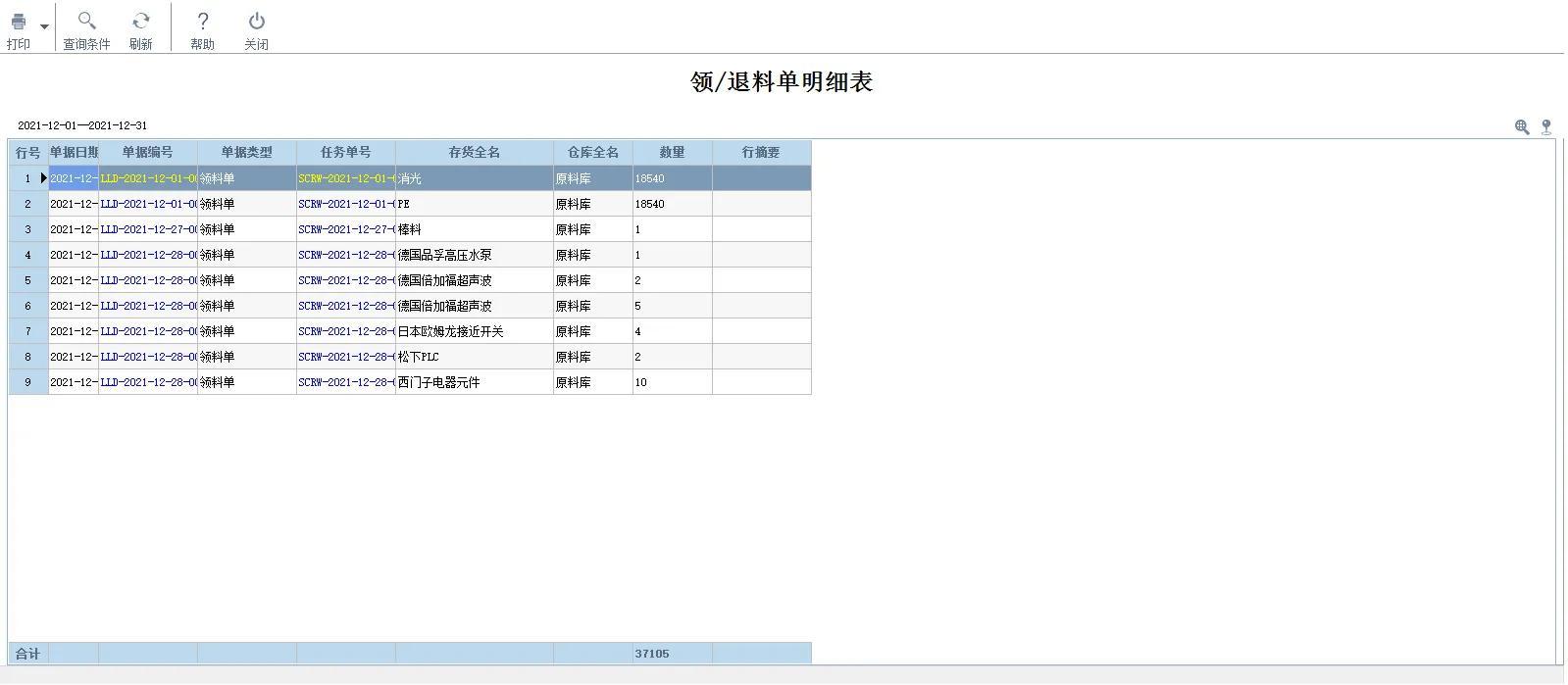The image size is (1568, 685).
Task: Sort by 行号 column header
Action: coord(28,153)
